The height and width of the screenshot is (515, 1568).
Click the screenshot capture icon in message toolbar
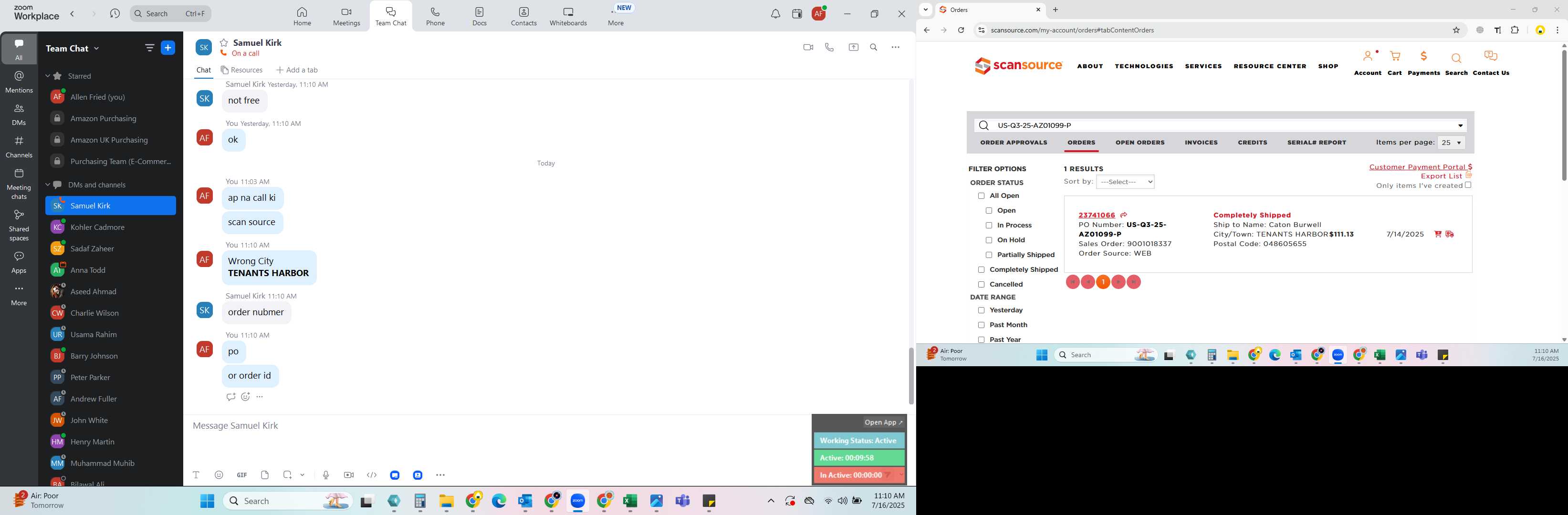[x=287, y=475]
